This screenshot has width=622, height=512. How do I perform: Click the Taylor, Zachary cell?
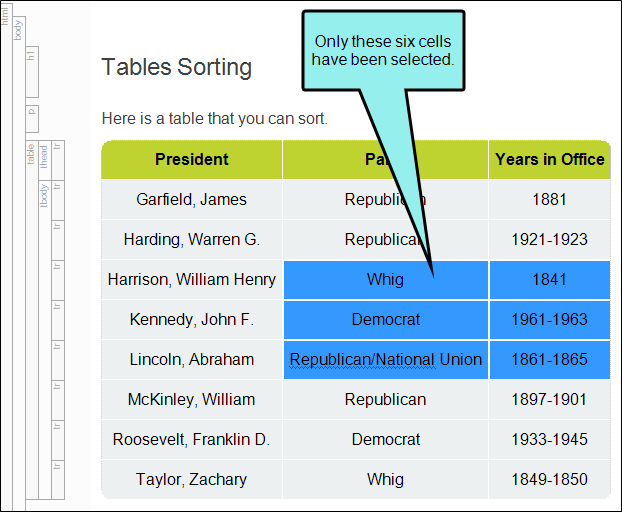(x=192, y=479)
